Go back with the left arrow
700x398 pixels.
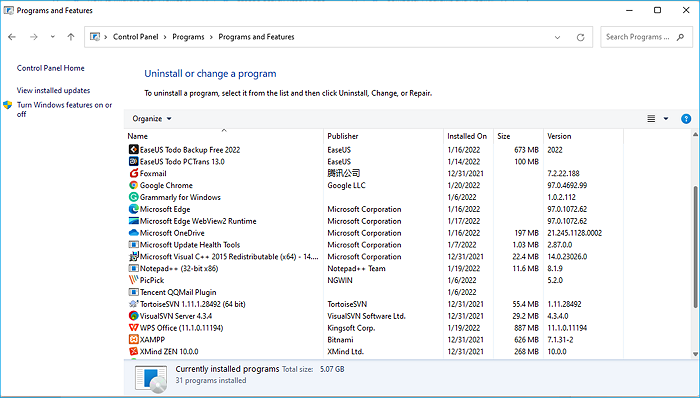coord(12,37)
